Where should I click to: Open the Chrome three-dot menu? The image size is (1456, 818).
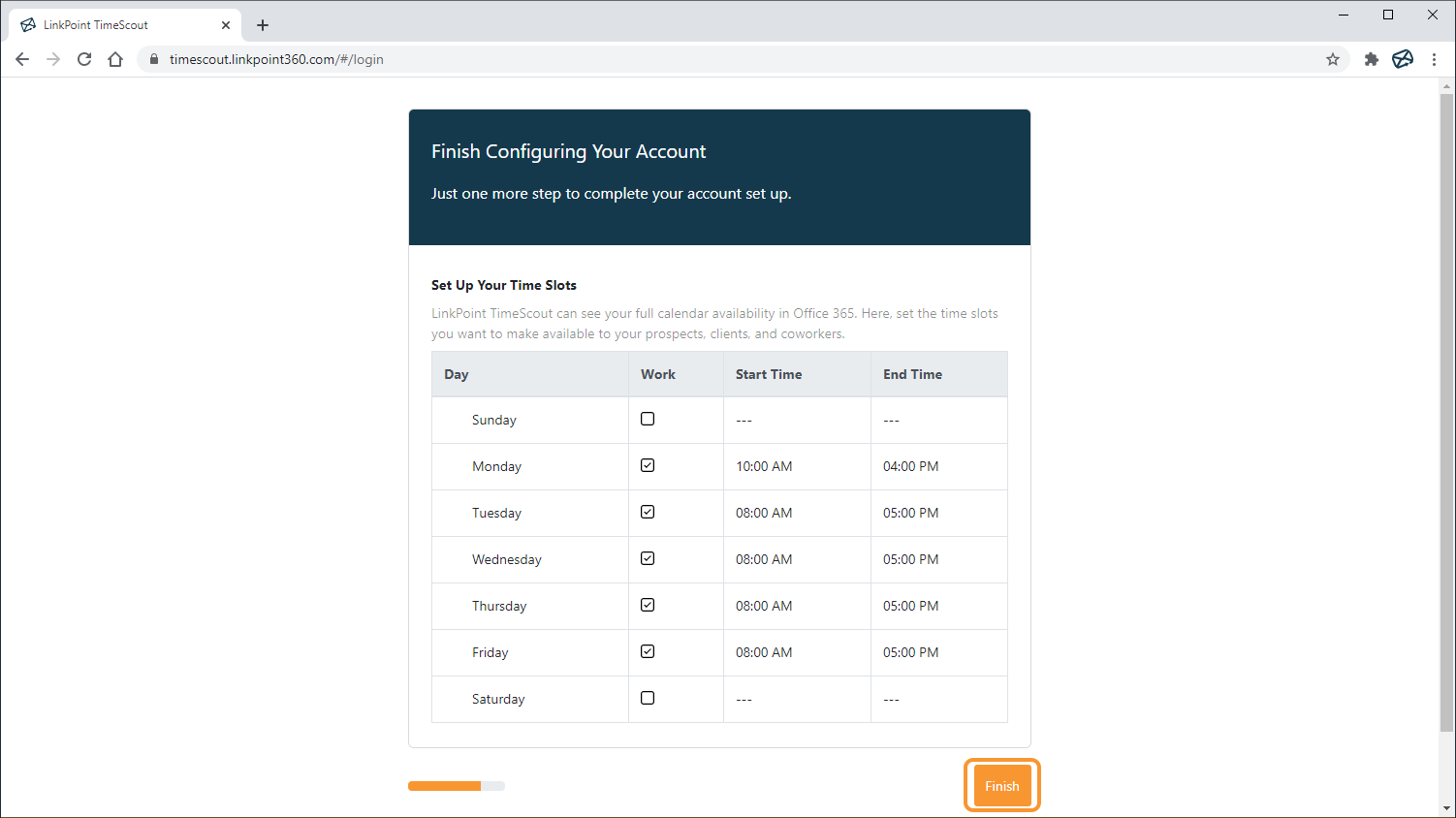[1434, 59]
